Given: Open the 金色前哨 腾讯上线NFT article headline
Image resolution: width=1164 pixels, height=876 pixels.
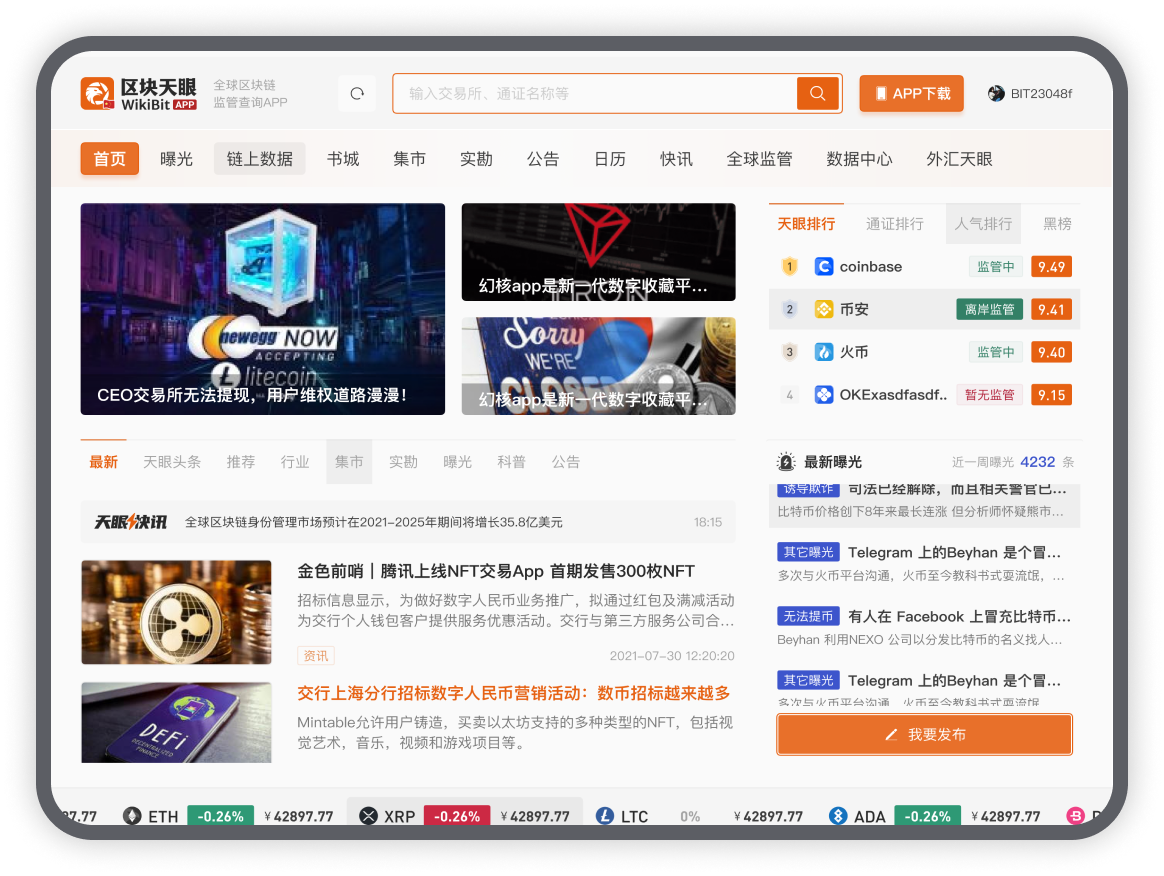Looking at the screenshot, I should (x=496, y=571).
